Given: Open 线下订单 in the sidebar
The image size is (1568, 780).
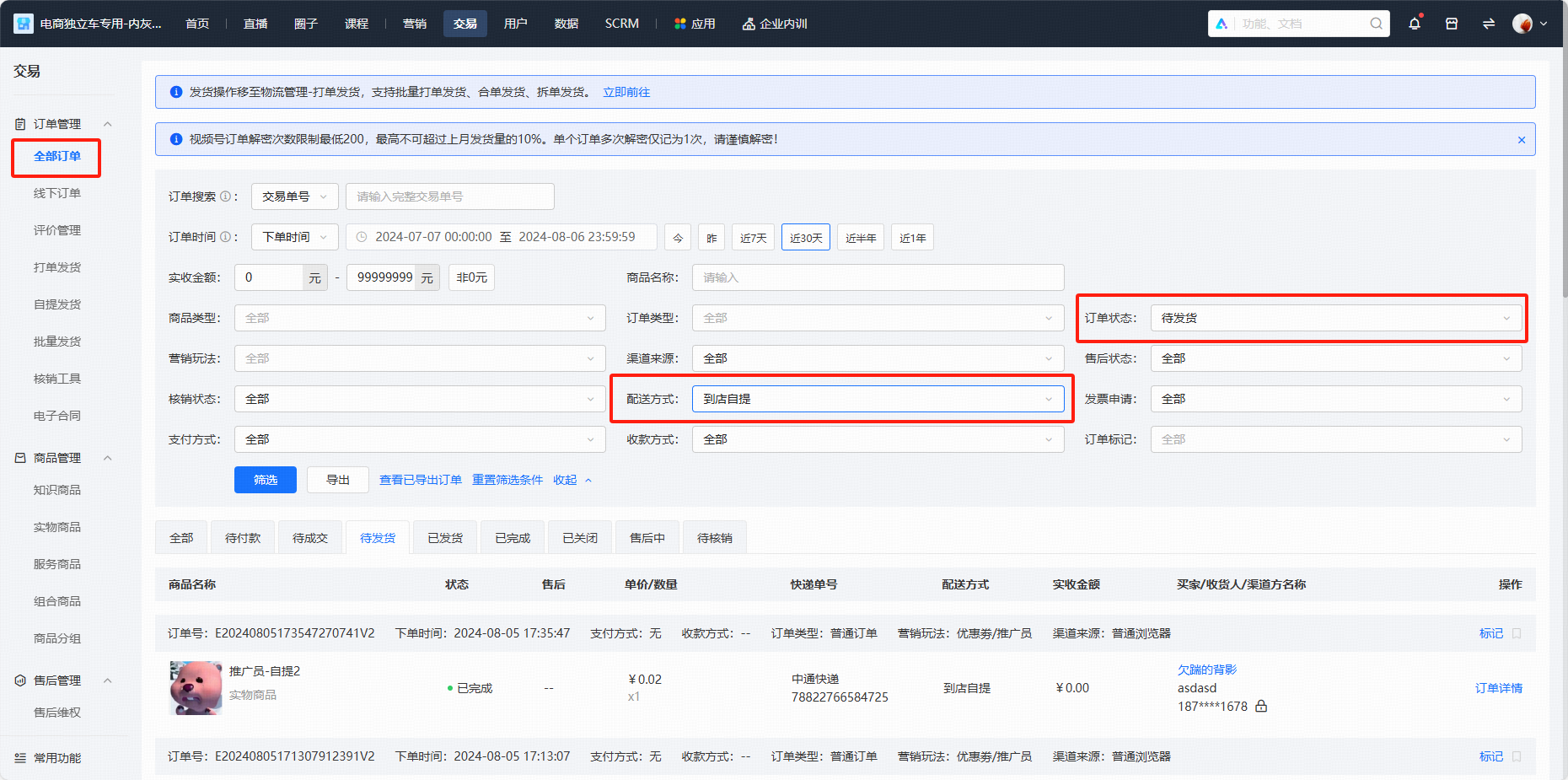Looking at the screenshot, I should pyautogui.click(x=57, y=193).
